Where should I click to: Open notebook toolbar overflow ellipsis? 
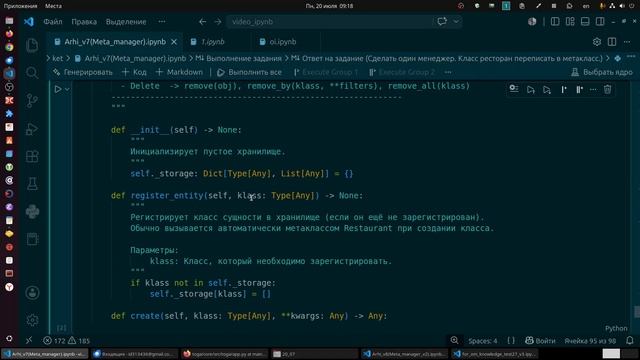click(448, 72)
